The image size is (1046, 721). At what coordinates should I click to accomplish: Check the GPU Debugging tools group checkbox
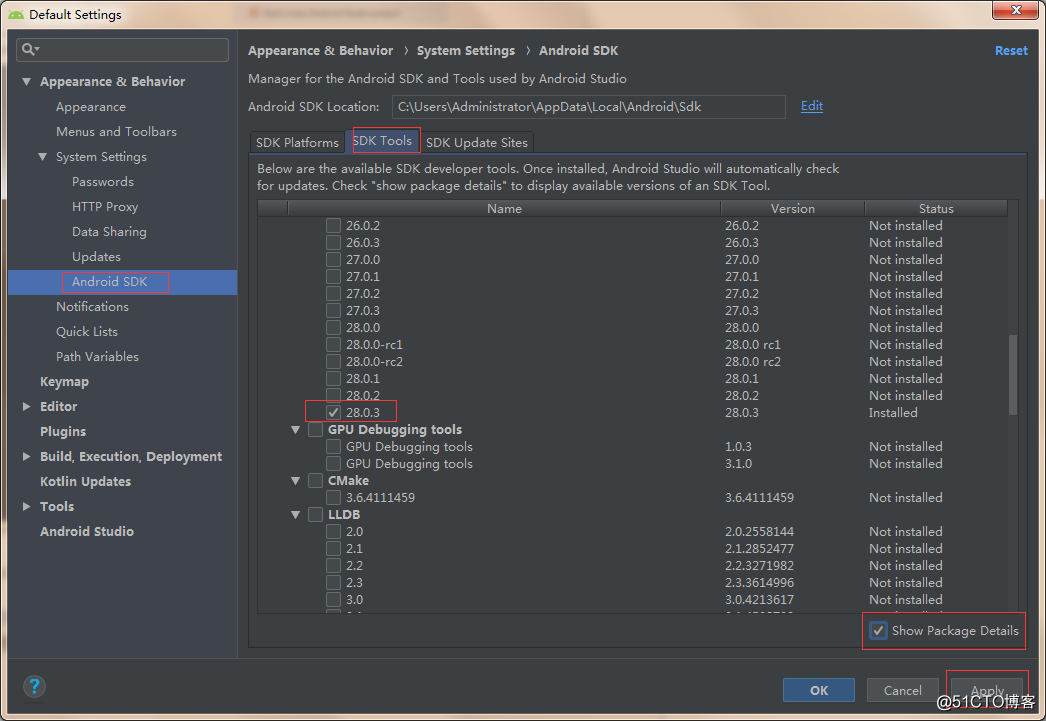(x=316, y=430)
